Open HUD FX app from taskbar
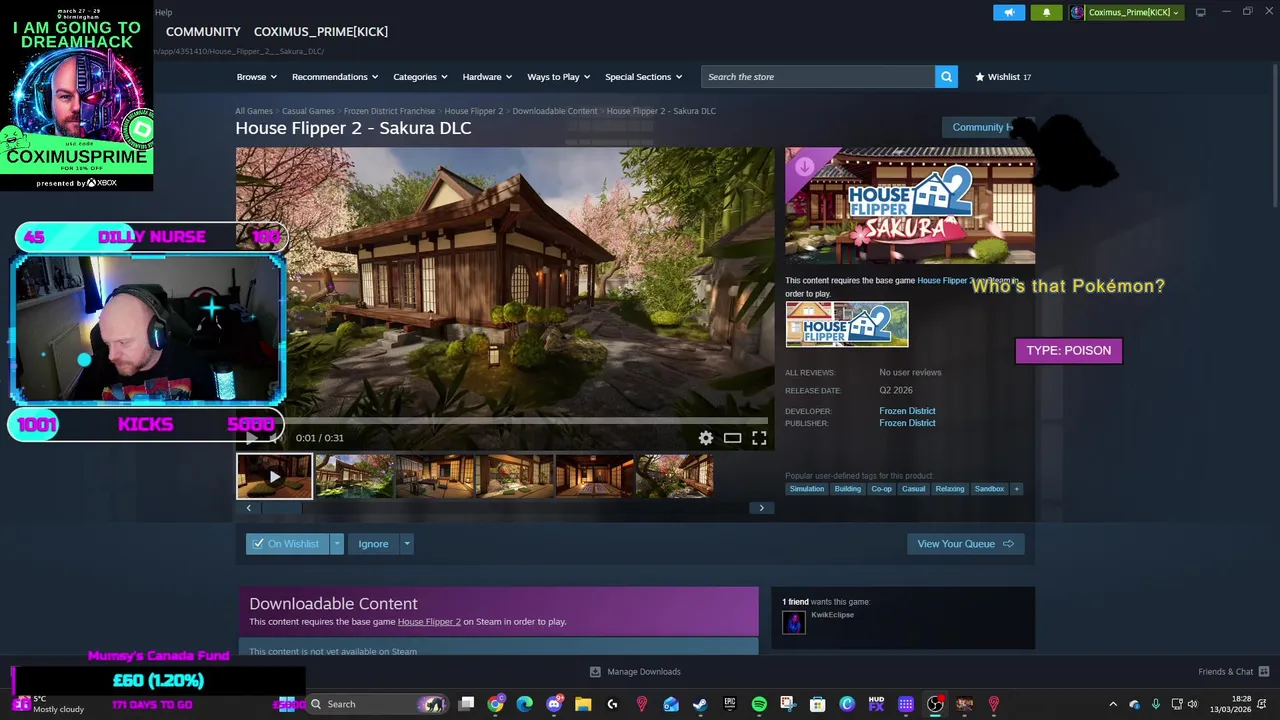Screen dimensions: 1280x720 click(x=876, y=704)
